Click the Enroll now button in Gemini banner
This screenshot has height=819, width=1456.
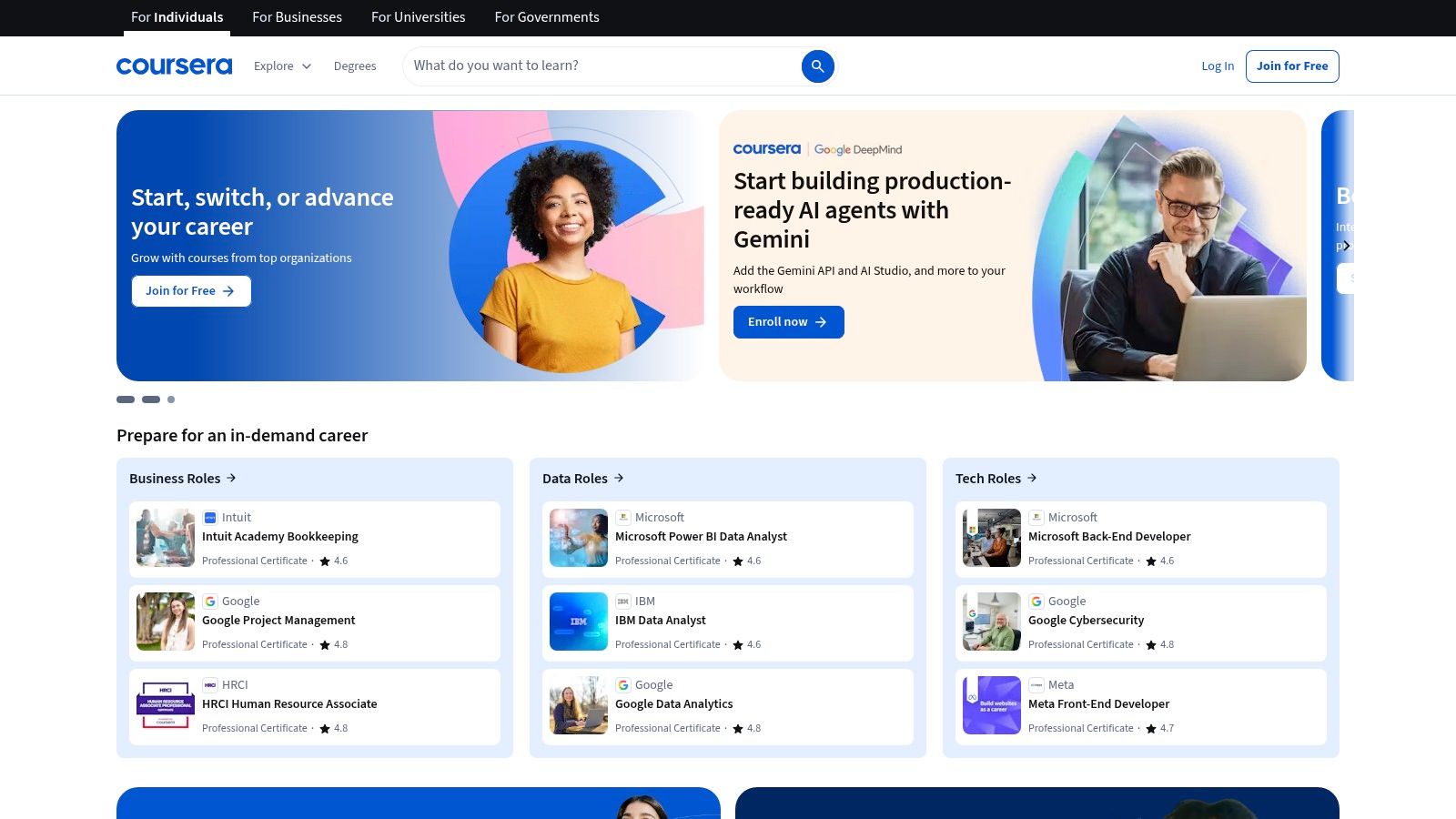[788, 321]
